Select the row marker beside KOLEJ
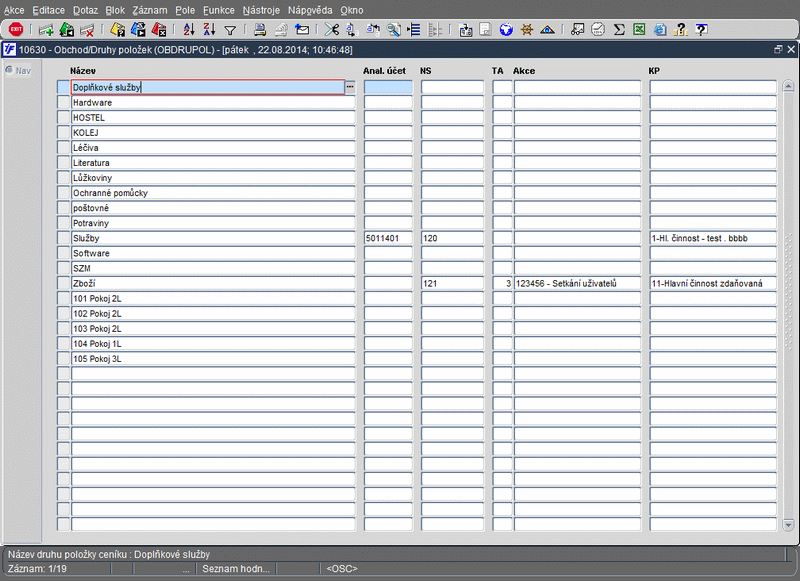 (63, 133)
